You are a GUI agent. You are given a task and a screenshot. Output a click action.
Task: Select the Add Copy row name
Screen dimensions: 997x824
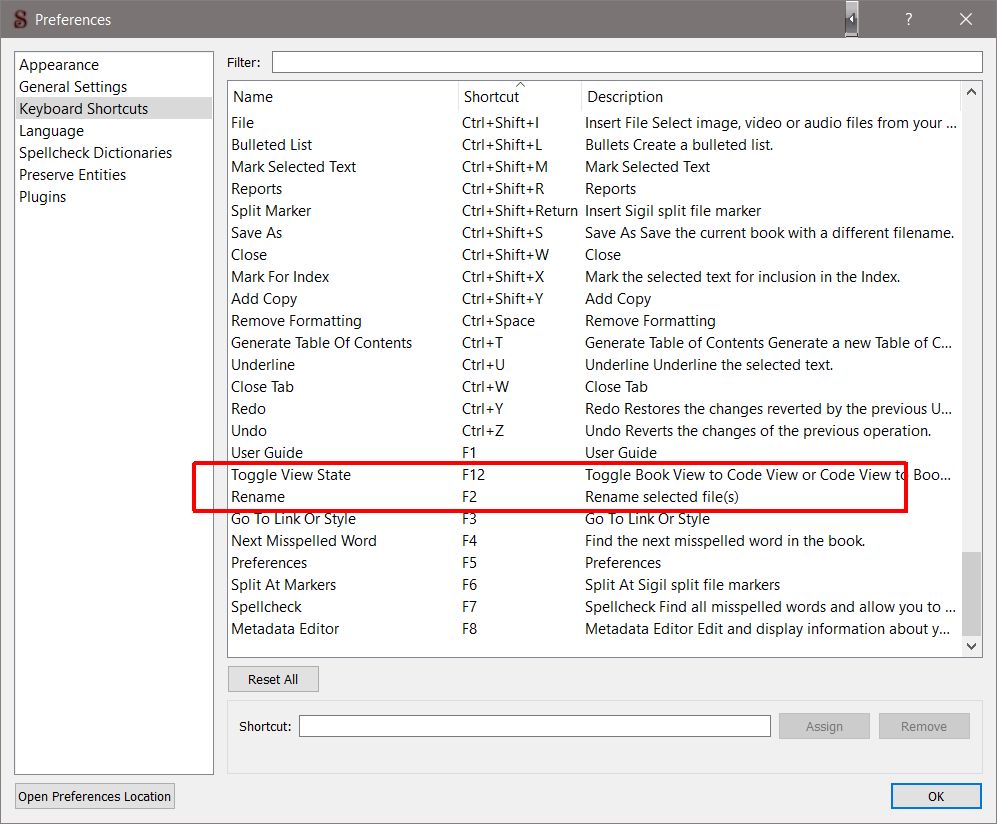264,299
